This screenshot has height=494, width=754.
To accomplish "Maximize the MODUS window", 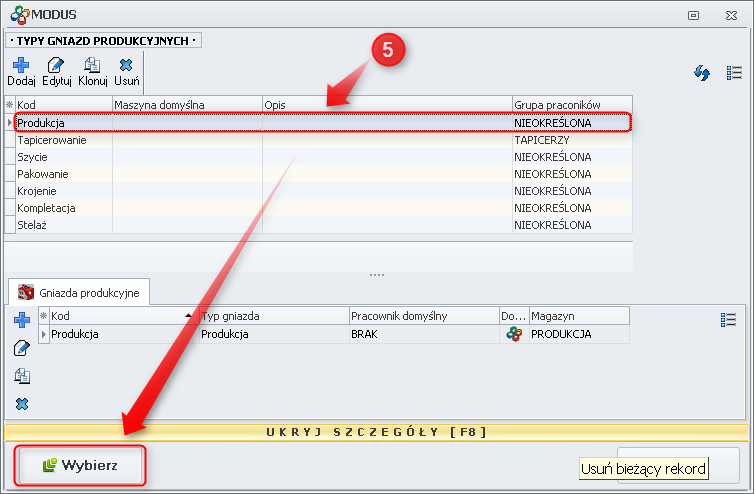I will (x=693, y=15).
